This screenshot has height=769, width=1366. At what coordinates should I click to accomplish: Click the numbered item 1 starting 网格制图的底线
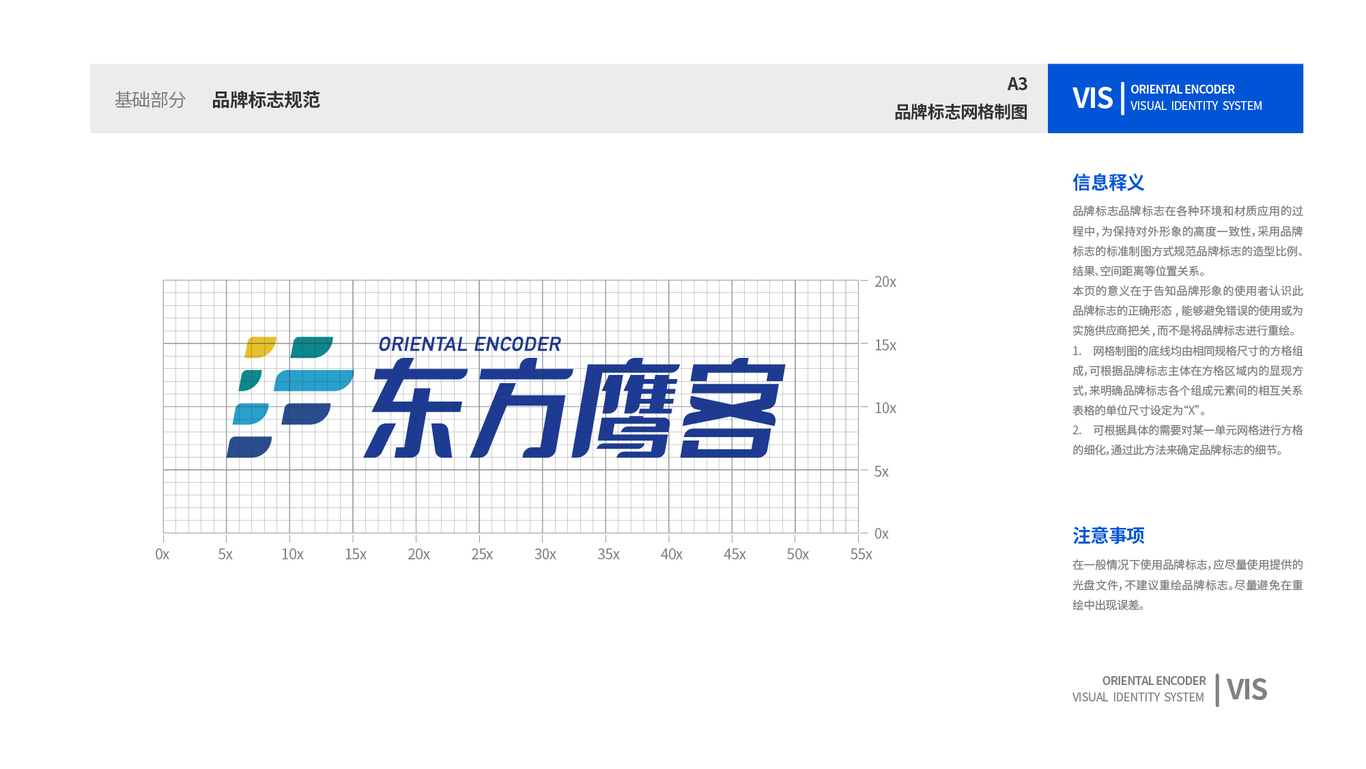[1188, 351]
